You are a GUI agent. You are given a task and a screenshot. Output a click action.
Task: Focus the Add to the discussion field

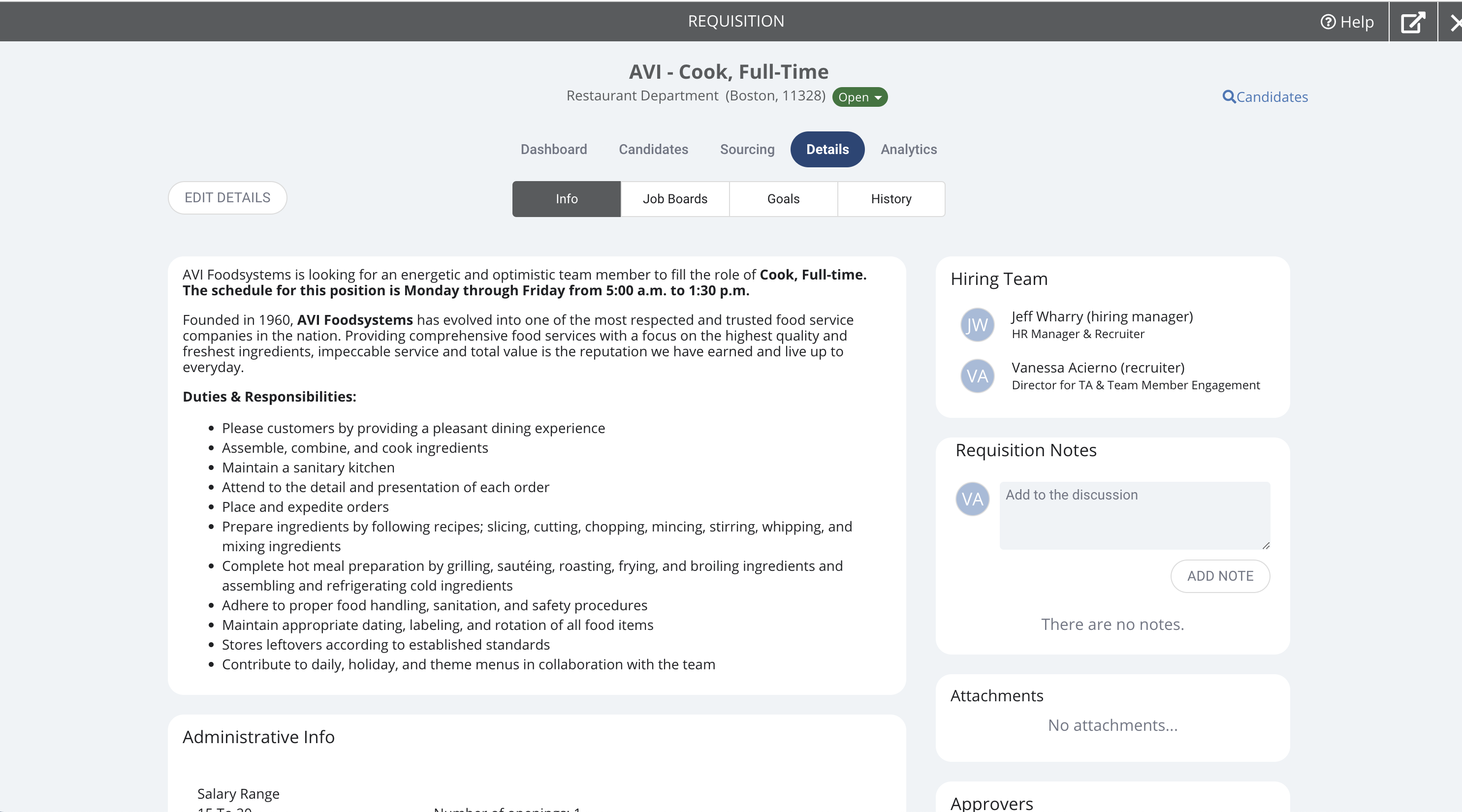coord(1135,515)
